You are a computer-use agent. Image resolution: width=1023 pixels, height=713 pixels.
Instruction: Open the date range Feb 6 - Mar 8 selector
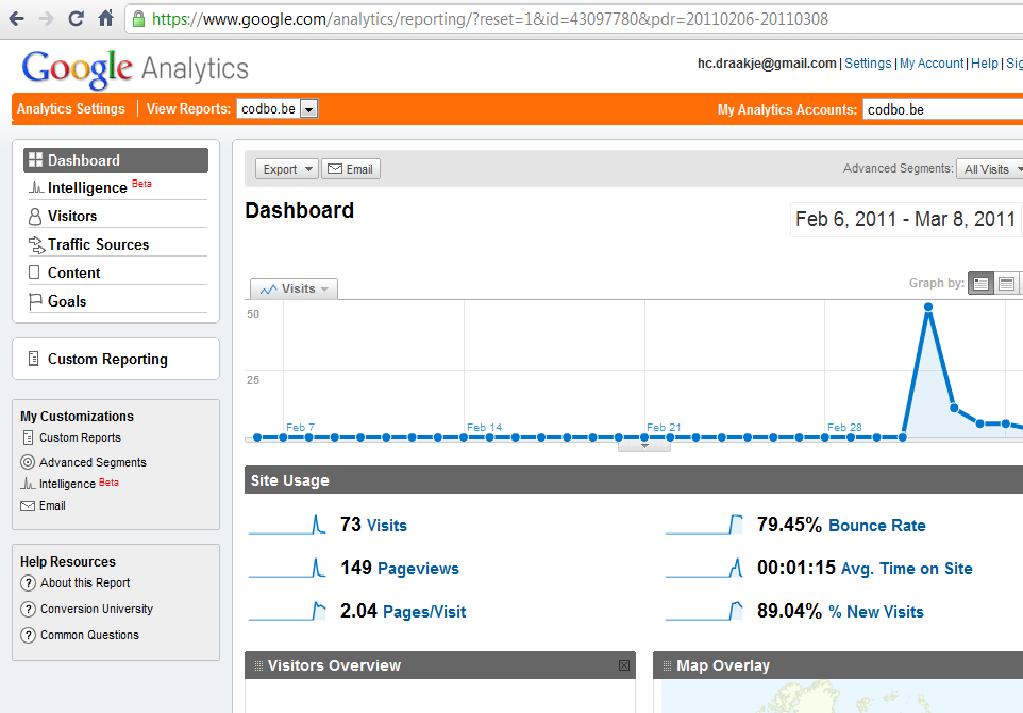[906, 219]
